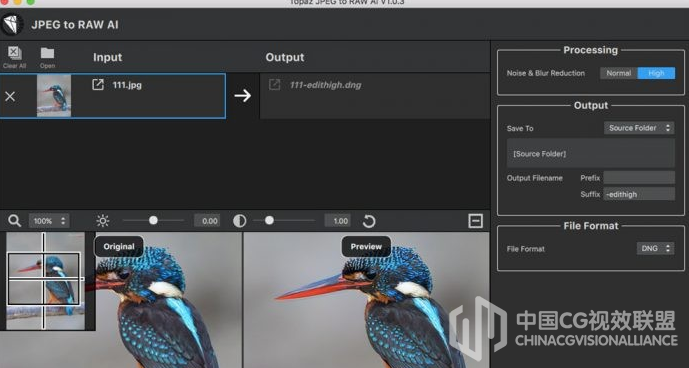Open the 100% zoom dropdown
The width and height of the screenshot is (689, 368).
49,221
